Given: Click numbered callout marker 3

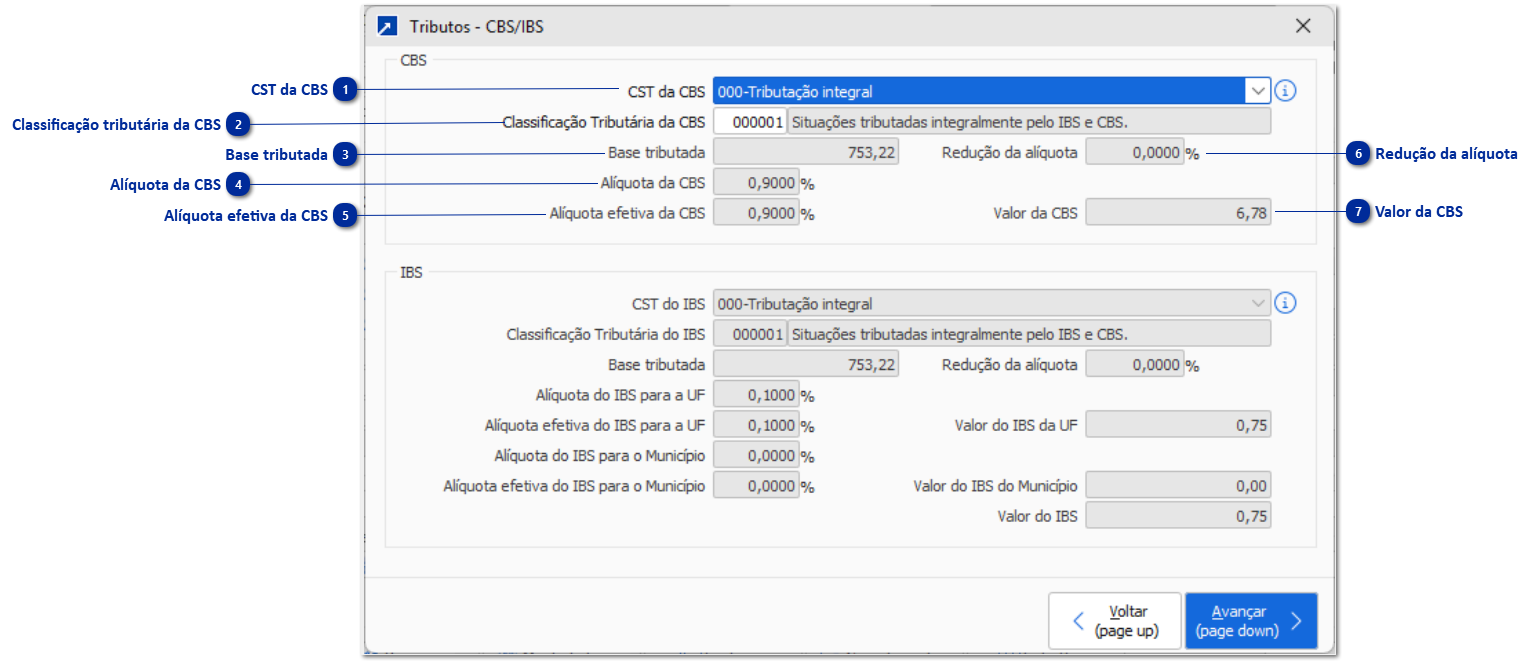Looking at the screenshot, I should tap(345, 155).
